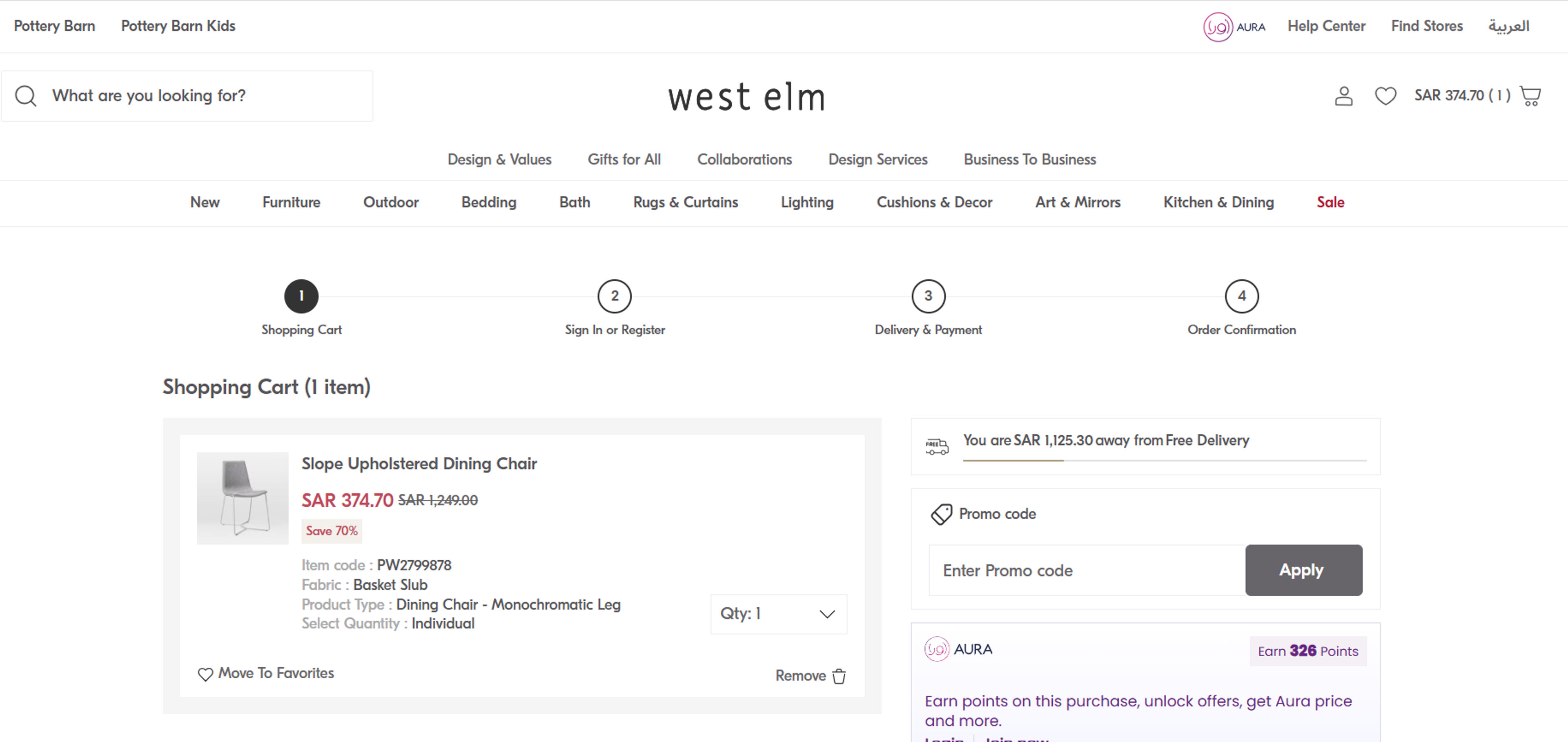Open the Lighting menu

pos(807,202)
